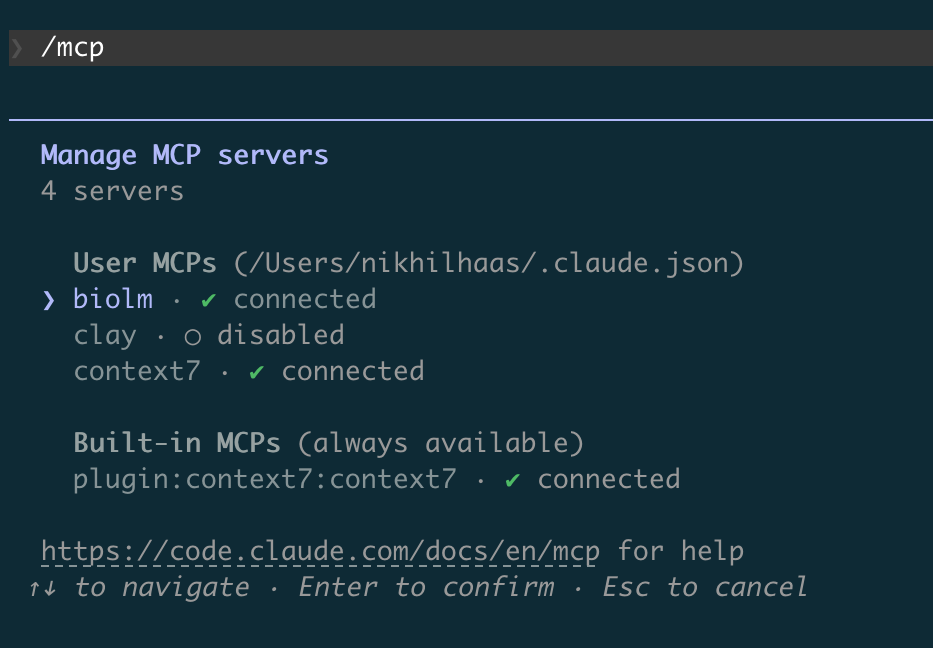
Task: Click the up/down arrows navigation hint
Action: 42,588
